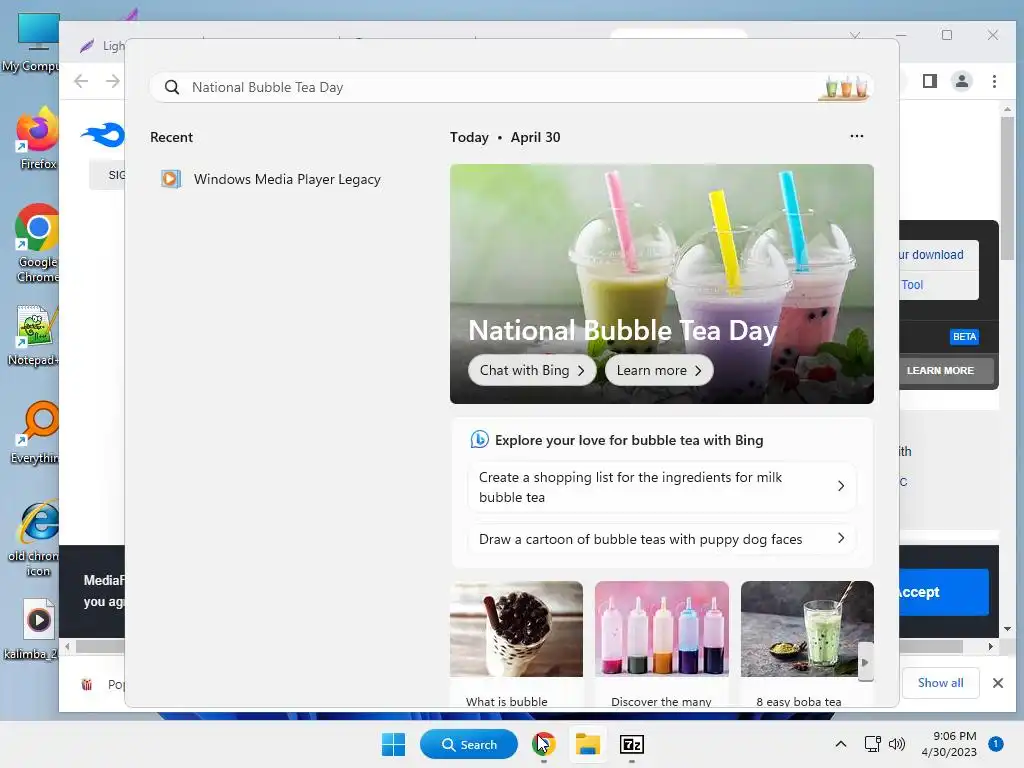This screenshot has height=768, width=1024.
Task: Click the National Bubble Tea Day search field
Action: (511, 88)
